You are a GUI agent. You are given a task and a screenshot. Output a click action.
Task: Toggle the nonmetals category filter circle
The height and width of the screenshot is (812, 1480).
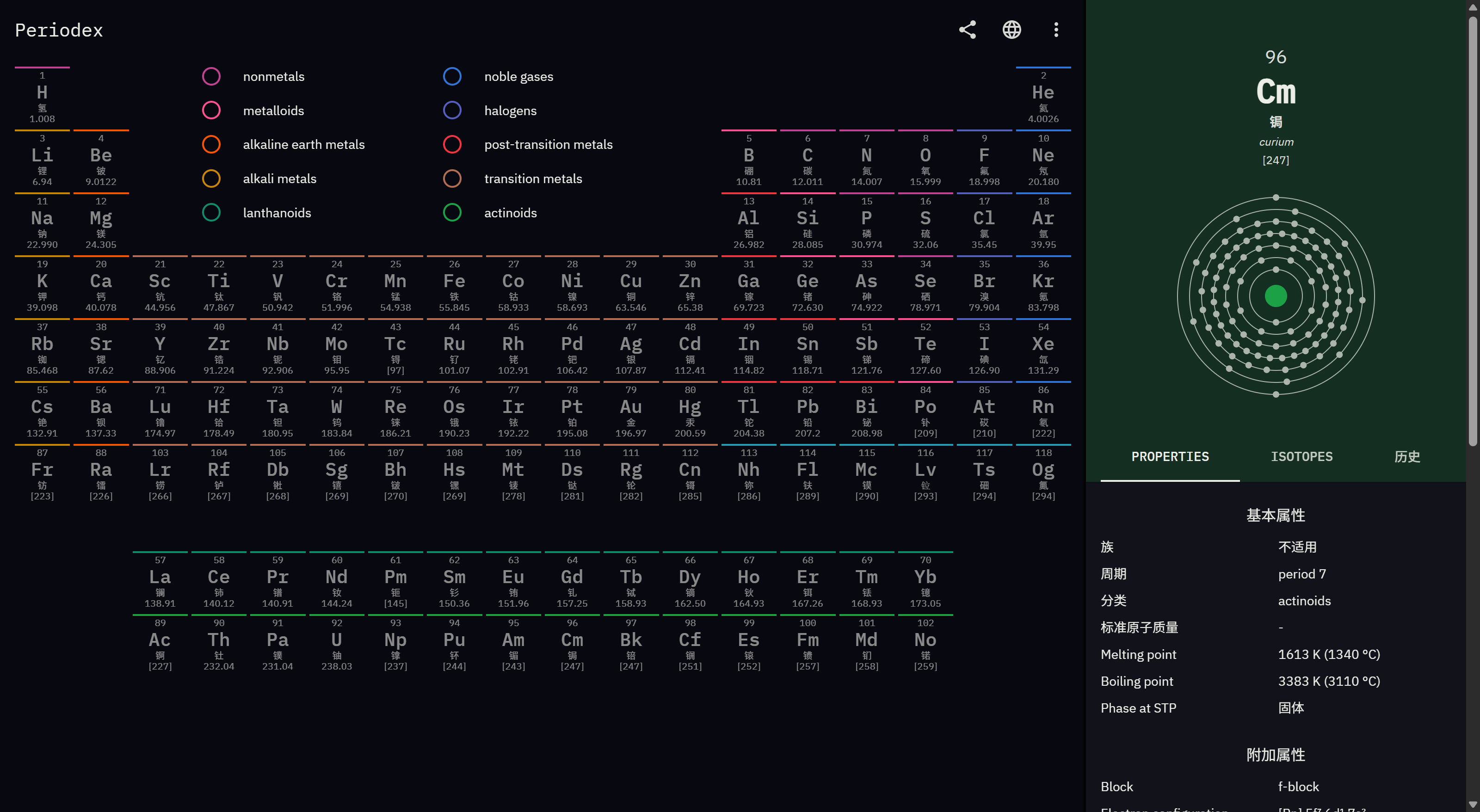[x=211, y=76]
